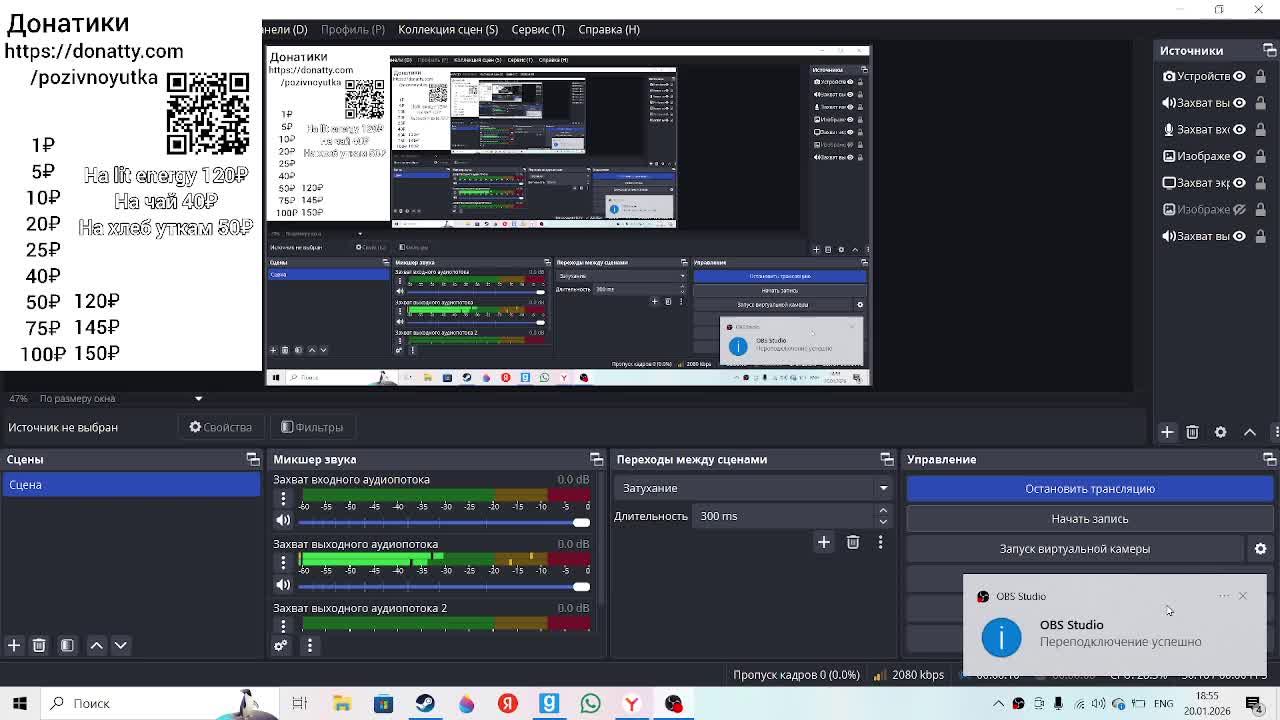Image resolution: width=1280 pixels, height=720 pixels.
Task: Open the Профиль (P) menu
Action: click(x=352, y=29)
